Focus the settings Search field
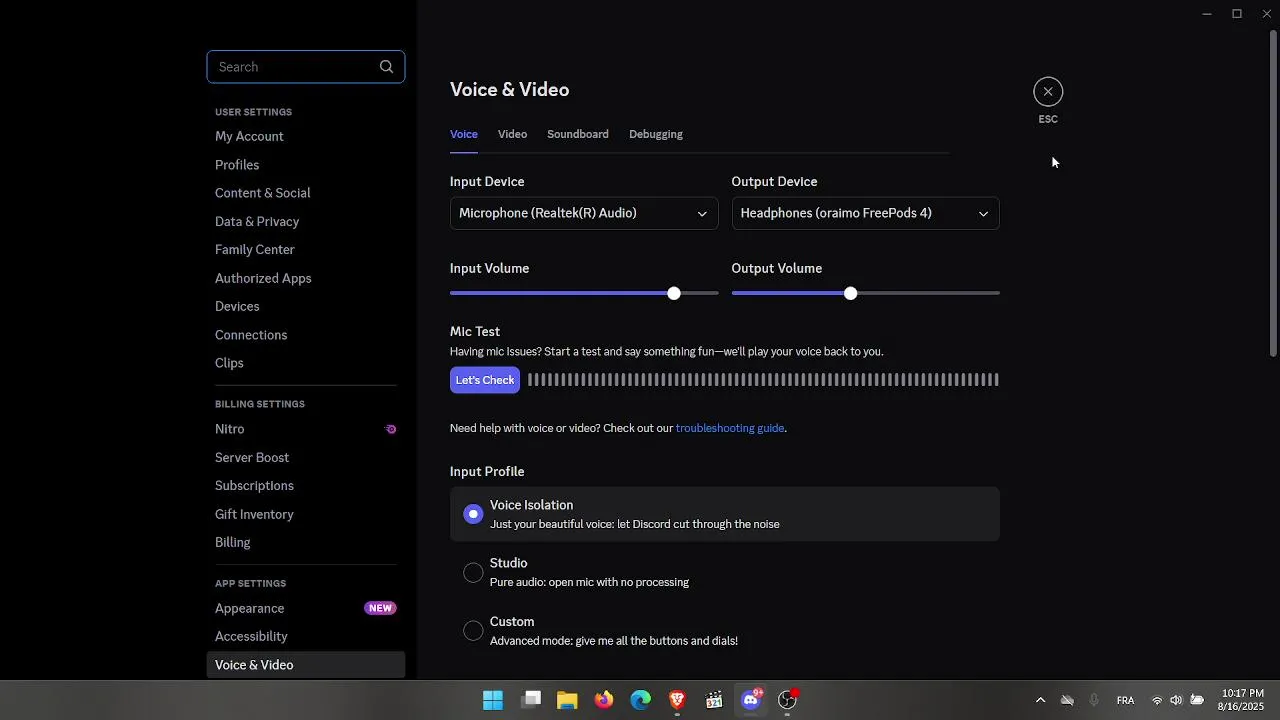This screenshot has height=720, width=1280. [306, 67]
